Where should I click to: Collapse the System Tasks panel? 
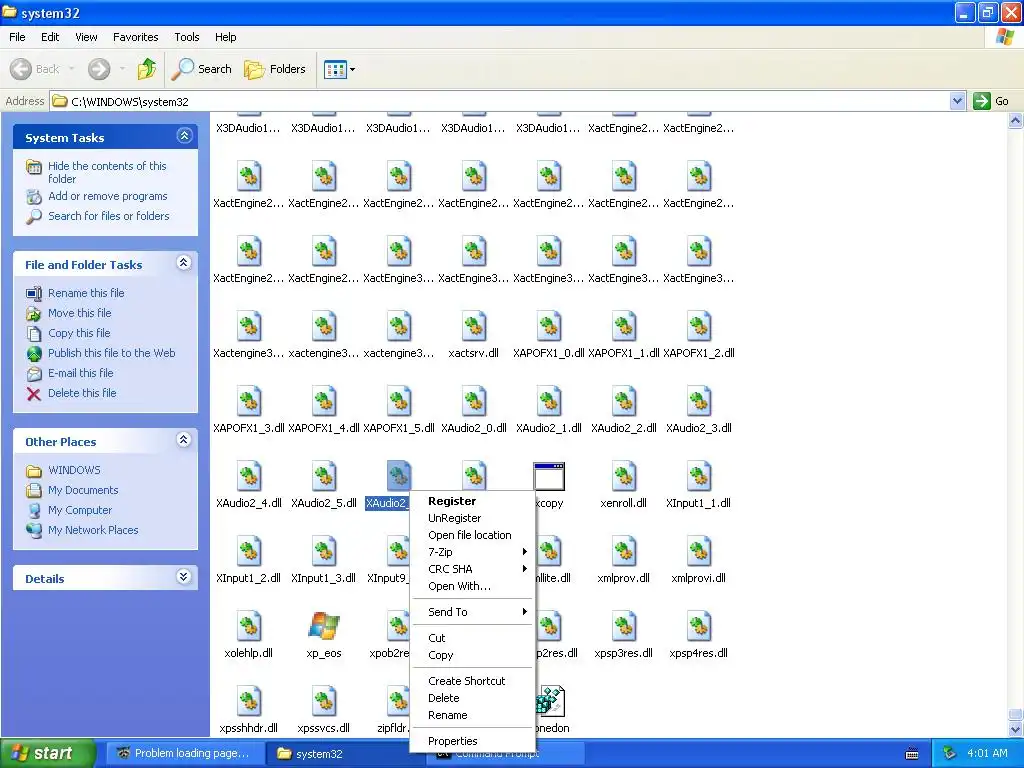point(184,136)
